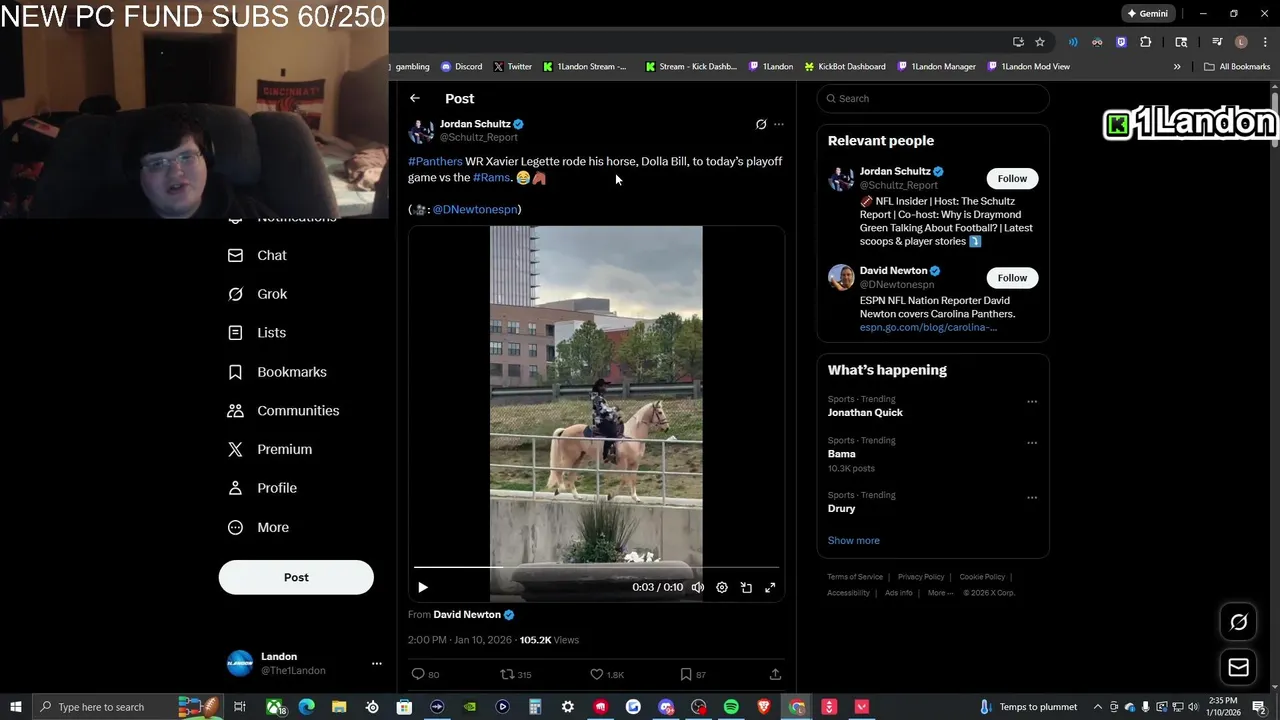
Task: Mute the video with the speaker icon
Action: 698,588
